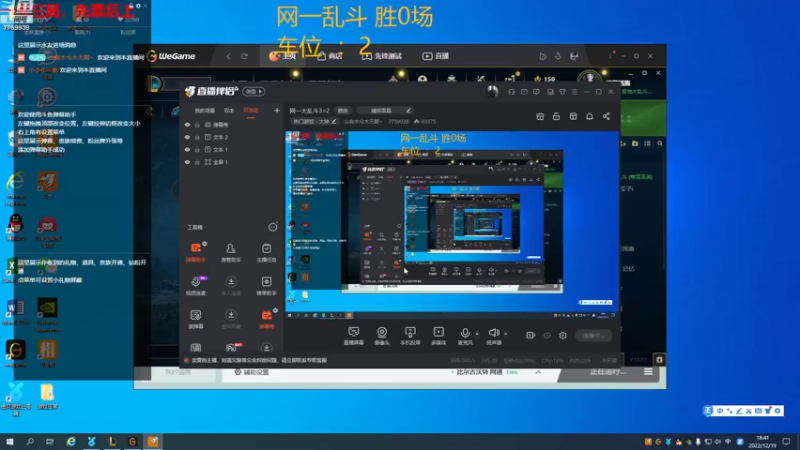Click the add scene plus icon
800x450 pixels.
pos(277,110)
